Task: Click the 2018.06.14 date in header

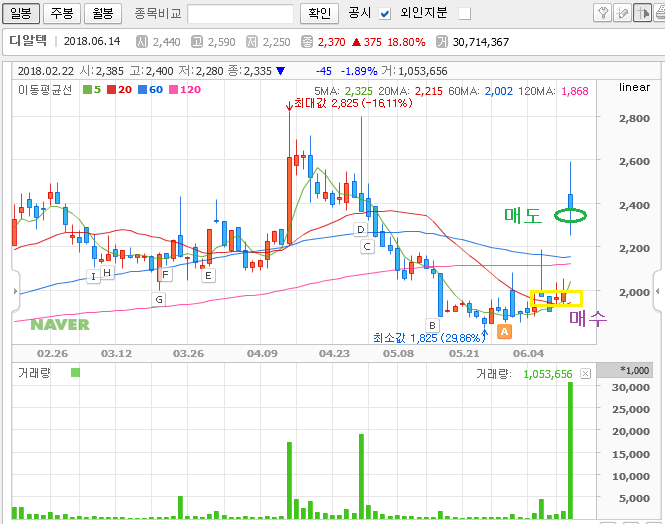Action: (x=92, y=41)
